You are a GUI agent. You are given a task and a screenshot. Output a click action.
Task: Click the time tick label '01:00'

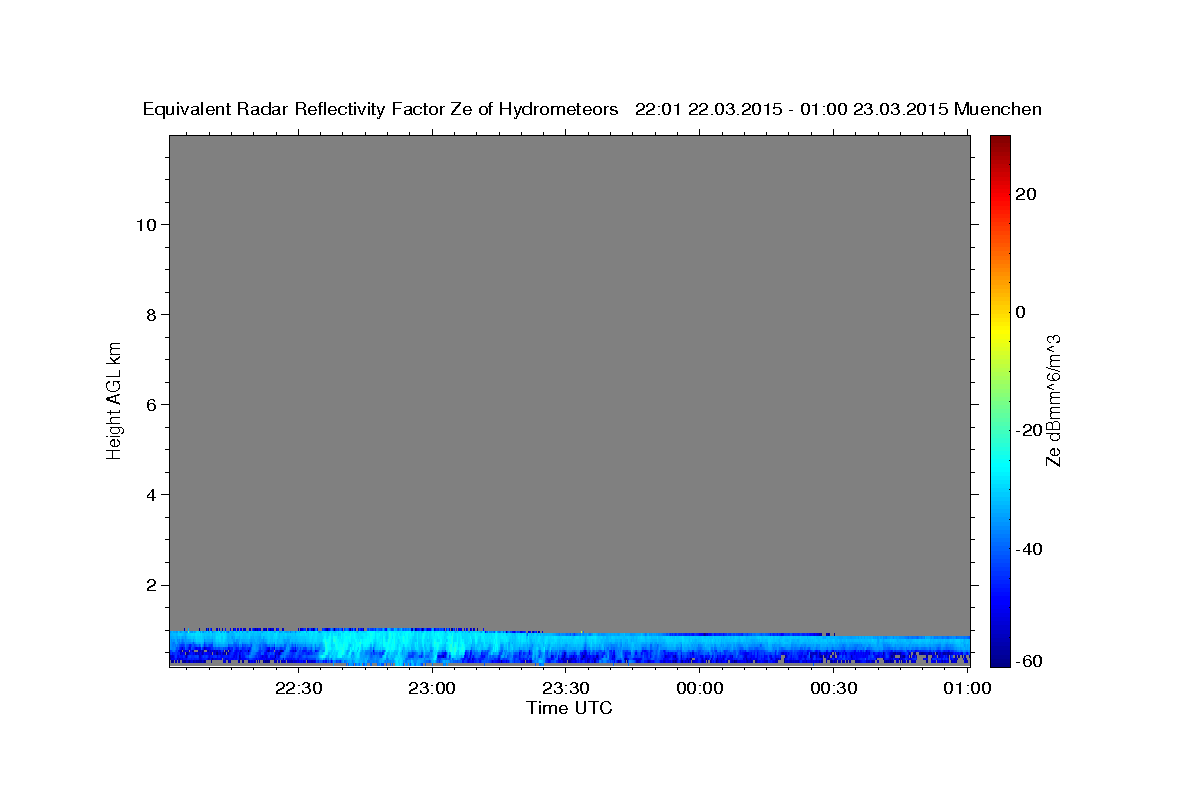(x=966, y=688)
